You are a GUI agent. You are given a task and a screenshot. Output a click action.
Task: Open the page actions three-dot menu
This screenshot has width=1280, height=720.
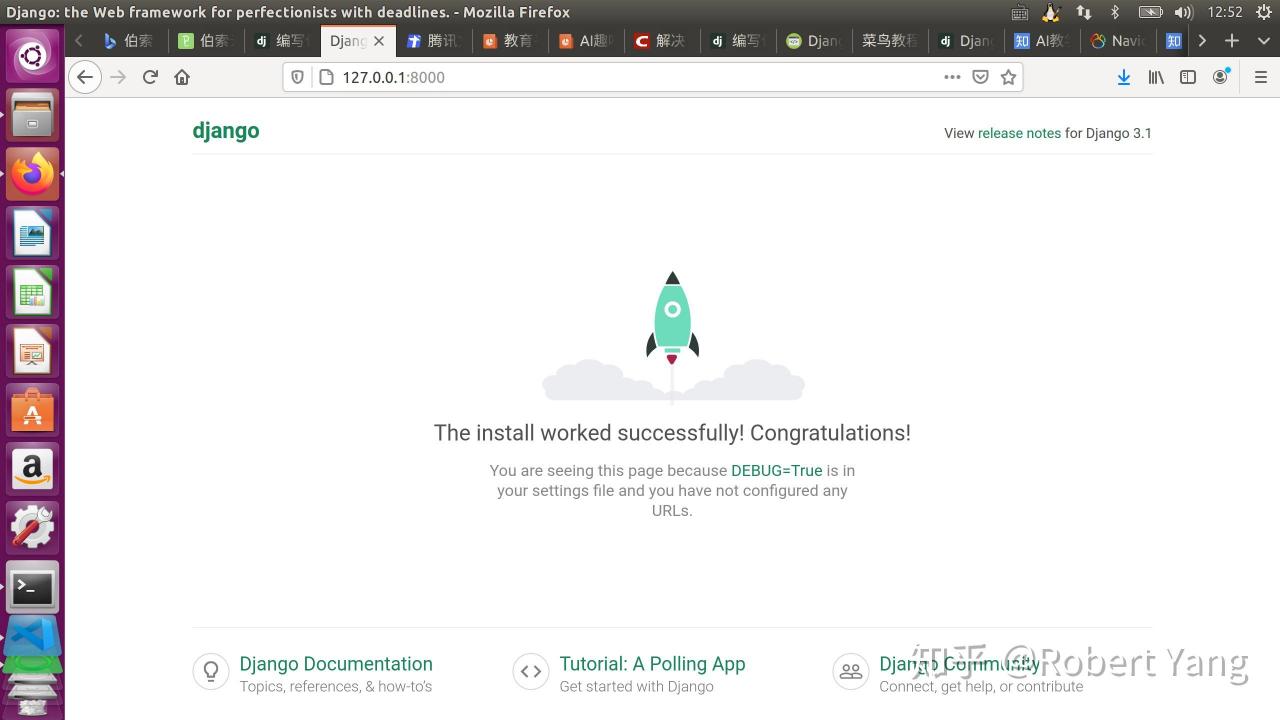(x=952, y=77)
